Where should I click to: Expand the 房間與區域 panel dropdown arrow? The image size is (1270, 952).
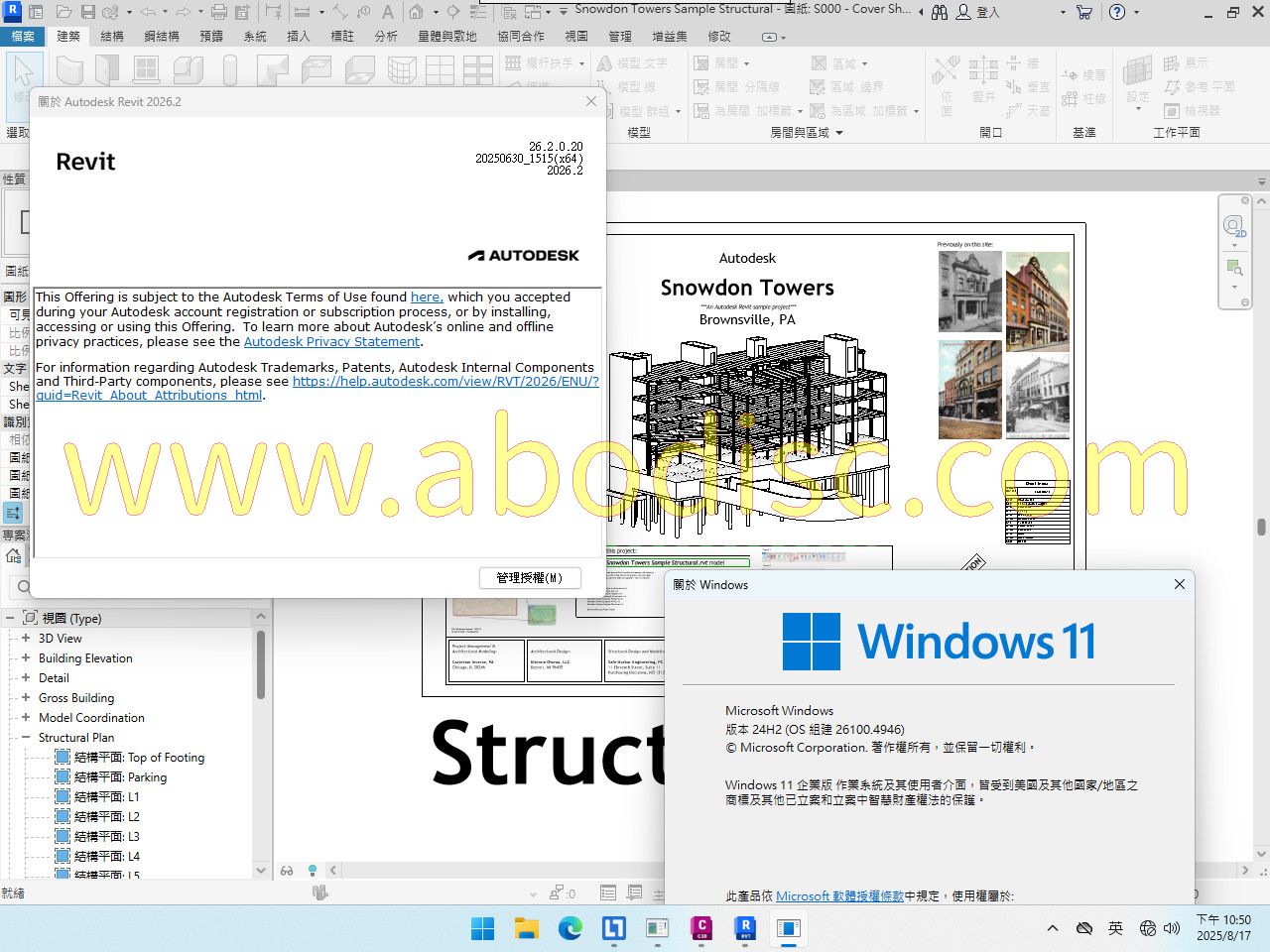[839, 132]
